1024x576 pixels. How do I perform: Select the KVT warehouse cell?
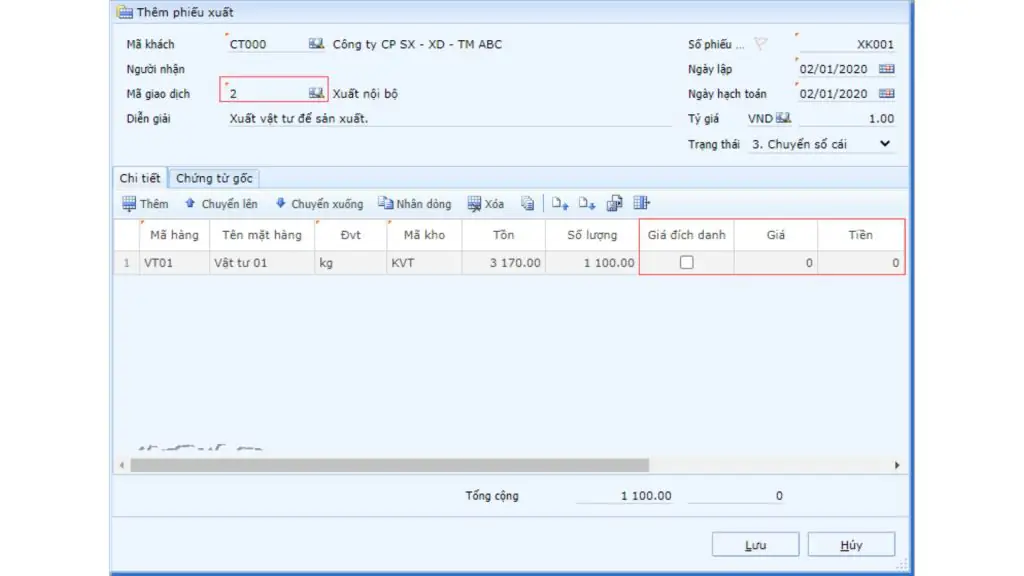[x=424, y=263]
